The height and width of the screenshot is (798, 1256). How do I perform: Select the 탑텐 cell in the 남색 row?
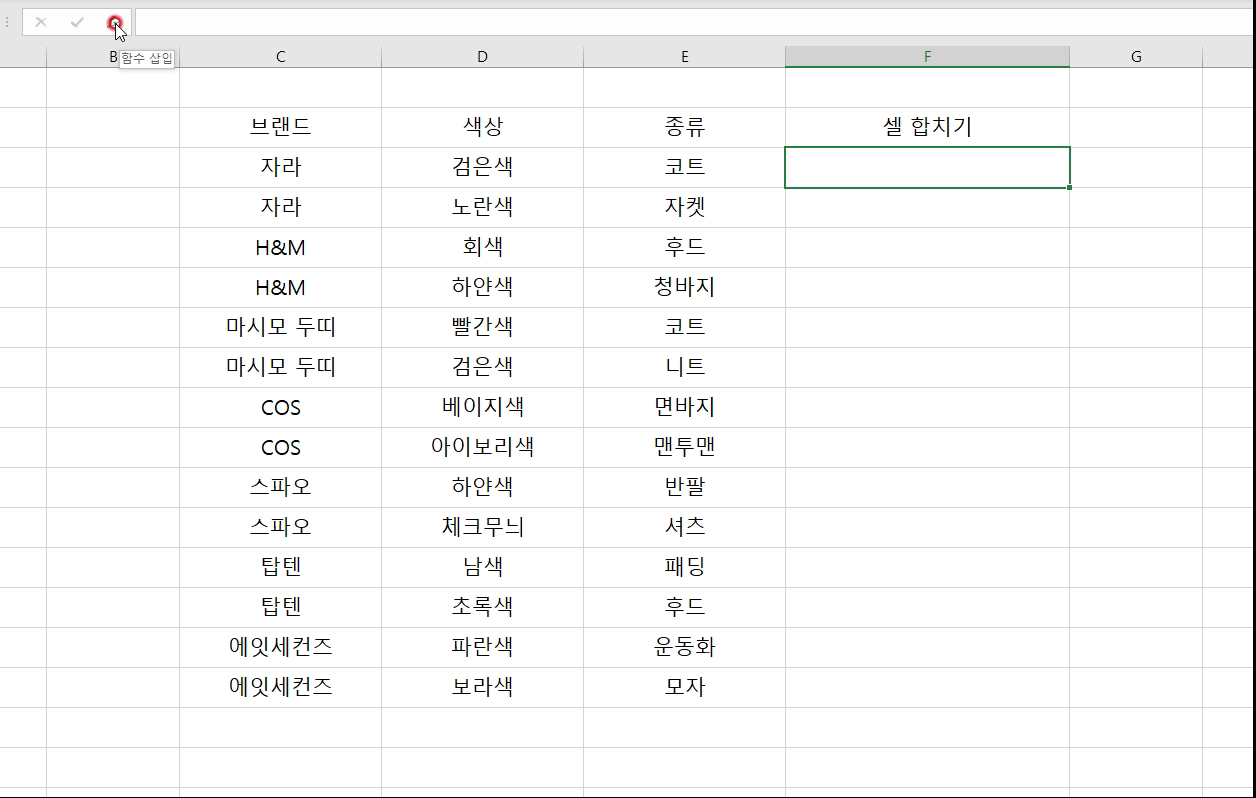pyautogui.click(x=281, y=567)
